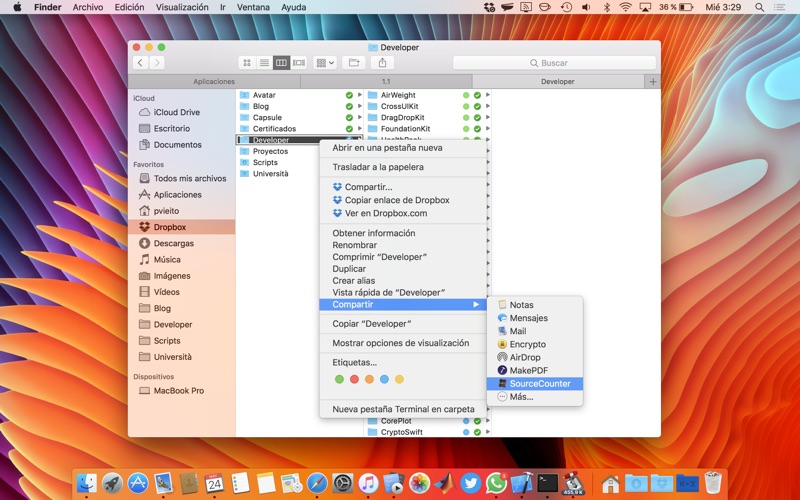Viewport: 800px width, 500px height.
Task: Open Calendar showing 24 in Dock
Action: click(214, 483)
